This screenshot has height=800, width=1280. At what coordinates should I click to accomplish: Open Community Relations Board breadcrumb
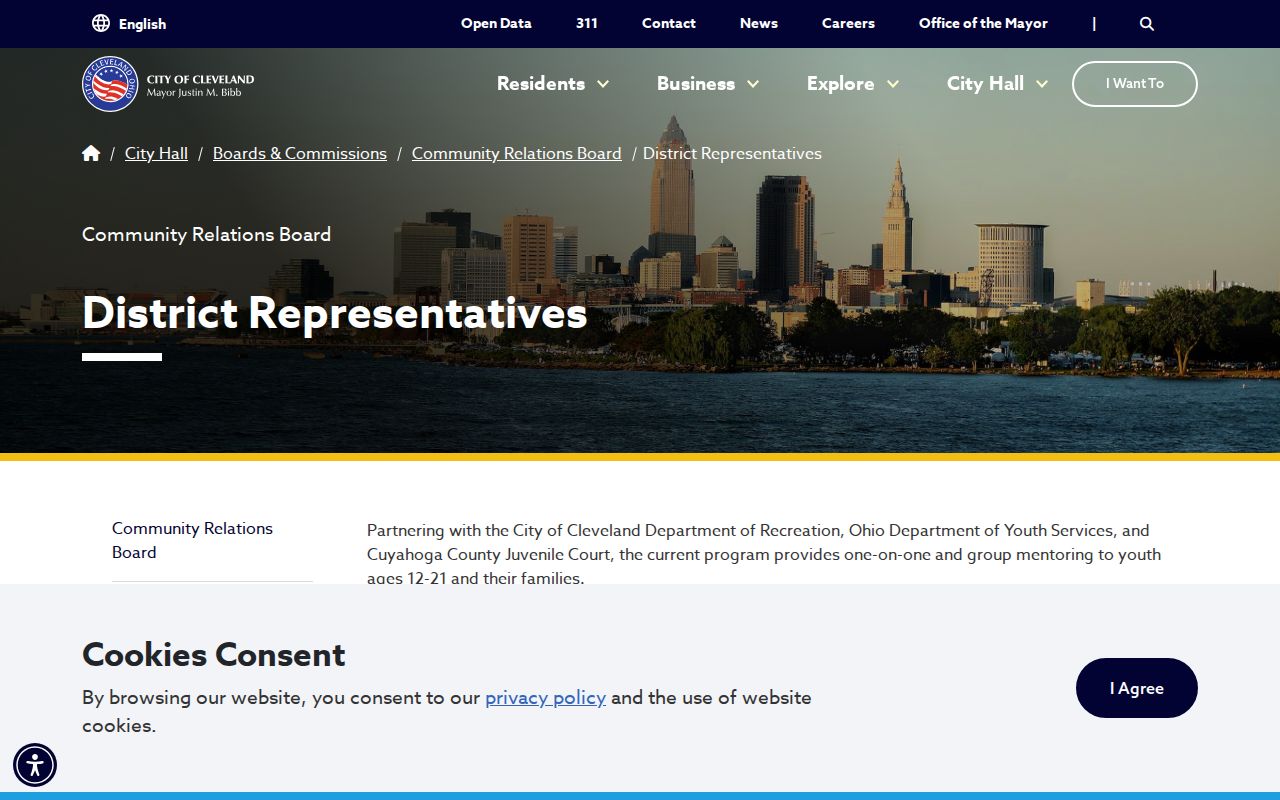(x=517, y=153)
